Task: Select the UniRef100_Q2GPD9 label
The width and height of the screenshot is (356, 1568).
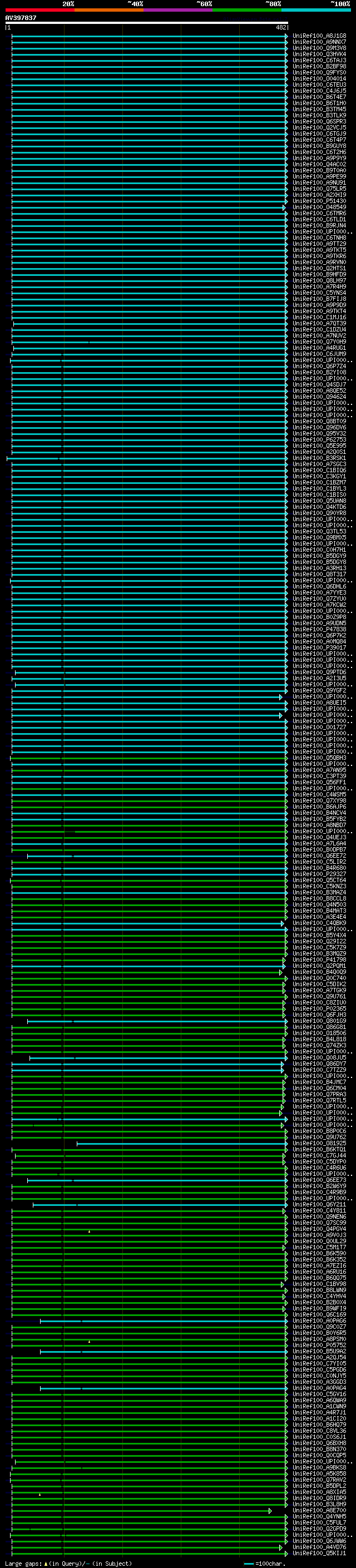Action: pos(319,1529)
